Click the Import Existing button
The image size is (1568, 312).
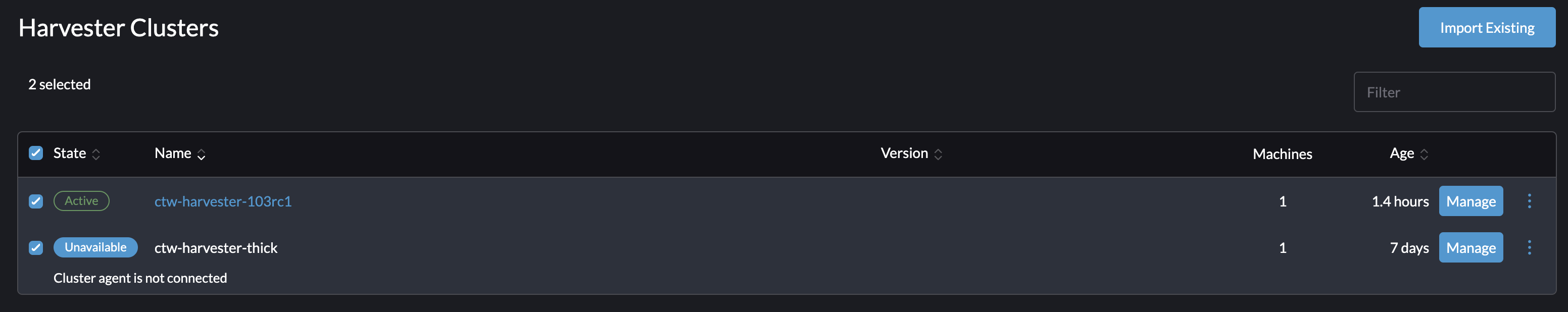pyautogui.click(x=1487, y=27)
